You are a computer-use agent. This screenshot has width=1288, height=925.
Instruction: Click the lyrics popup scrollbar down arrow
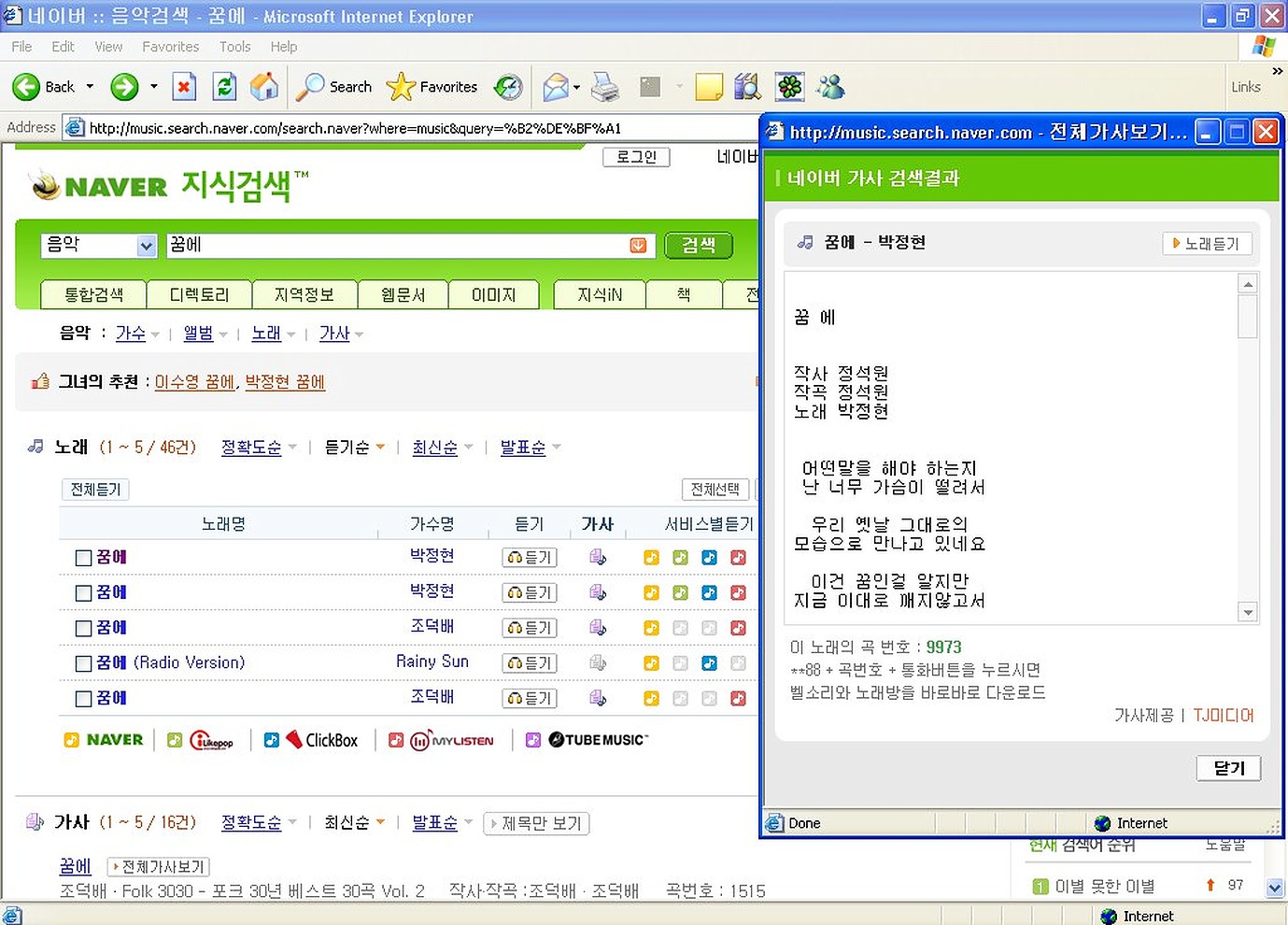click(x=1248, y=612)
